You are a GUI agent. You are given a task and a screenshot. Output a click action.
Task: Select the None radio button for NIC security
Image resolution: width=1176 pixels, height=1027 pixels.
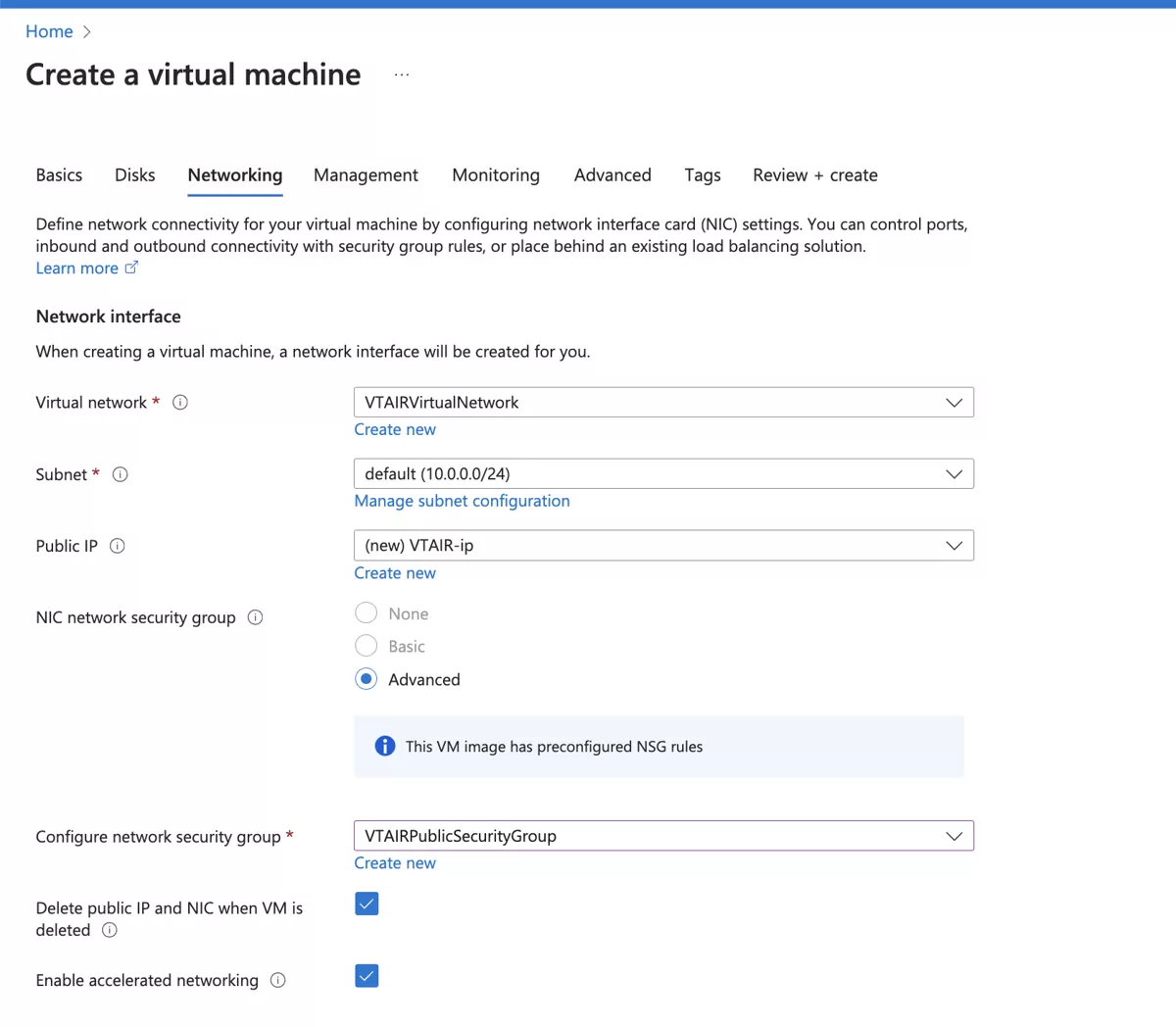[366, 612]
